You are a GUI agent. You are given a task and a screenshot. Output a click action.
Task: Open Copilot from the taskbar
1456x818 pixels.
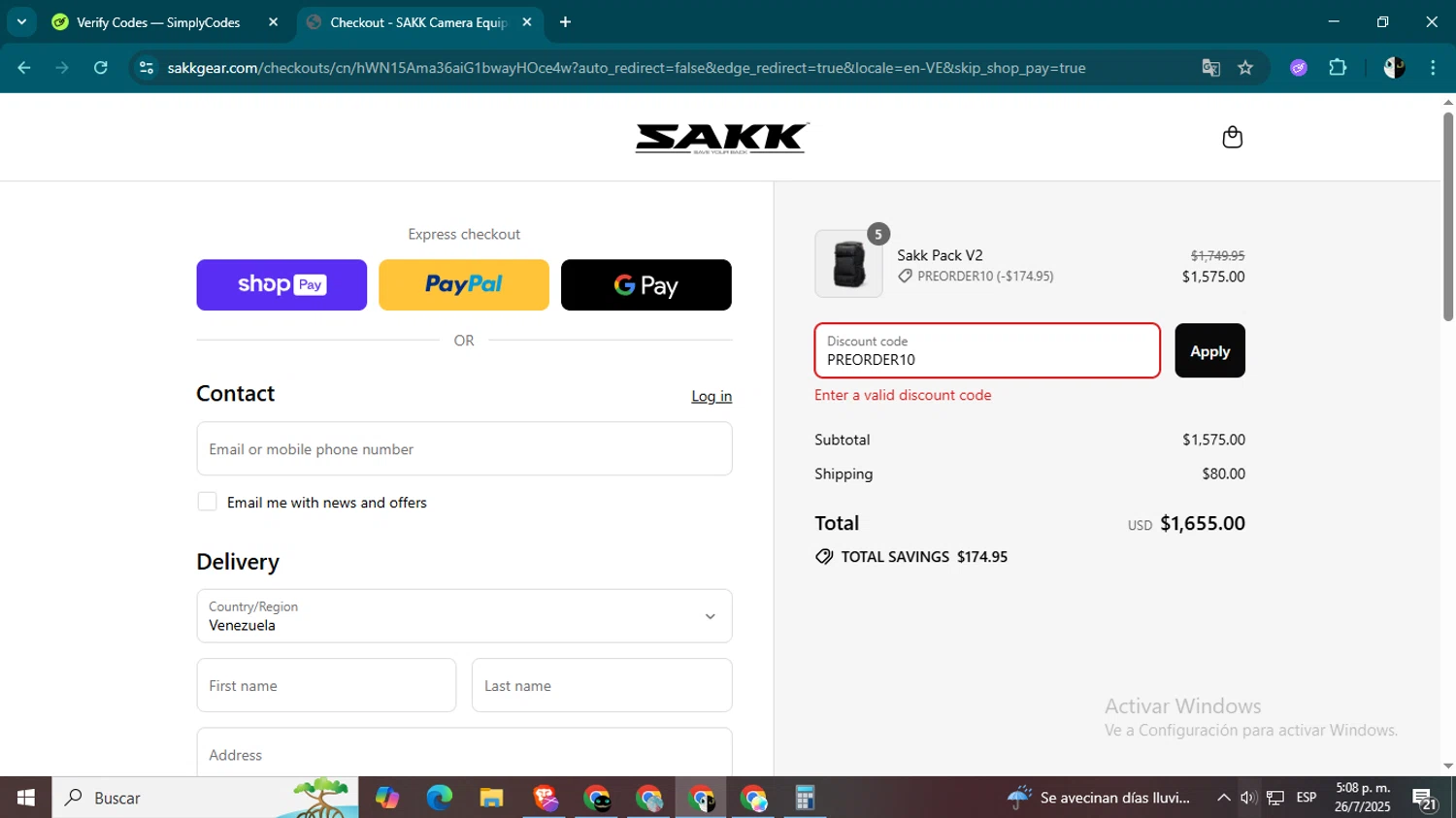click(x=387, y=798)
